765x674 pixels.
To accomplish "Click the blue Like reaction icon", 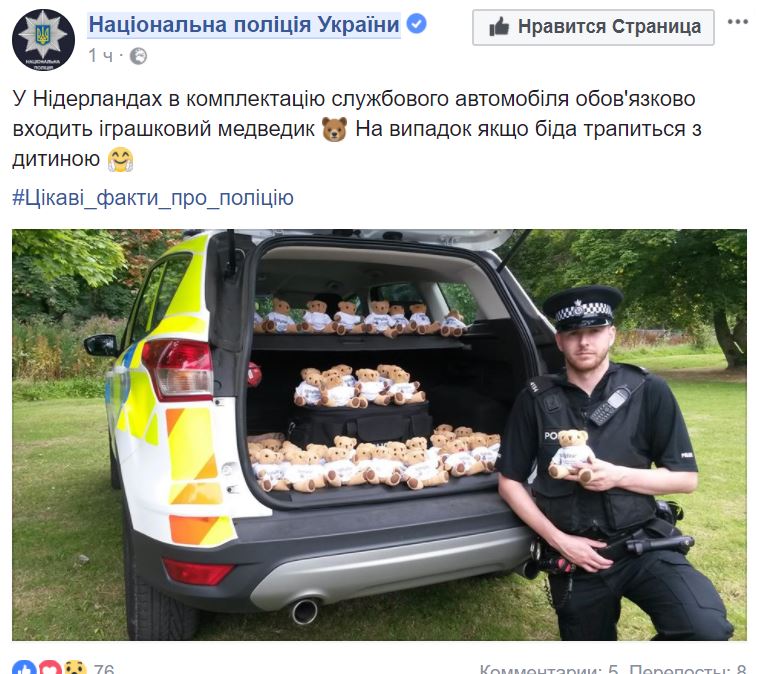I will point(24,667).
